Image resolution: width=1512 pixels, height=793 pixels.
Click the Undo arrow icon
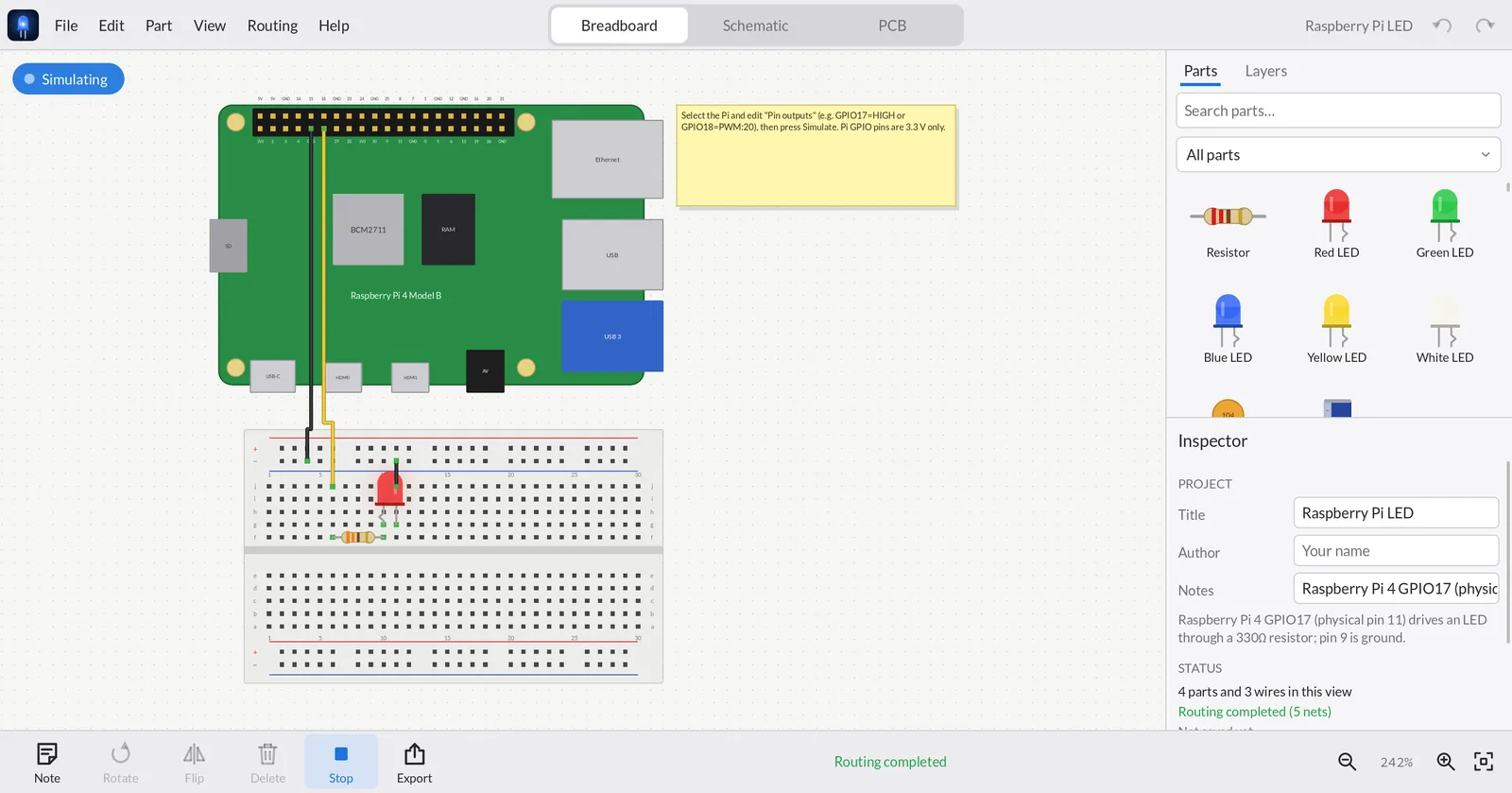point(1442,26)
